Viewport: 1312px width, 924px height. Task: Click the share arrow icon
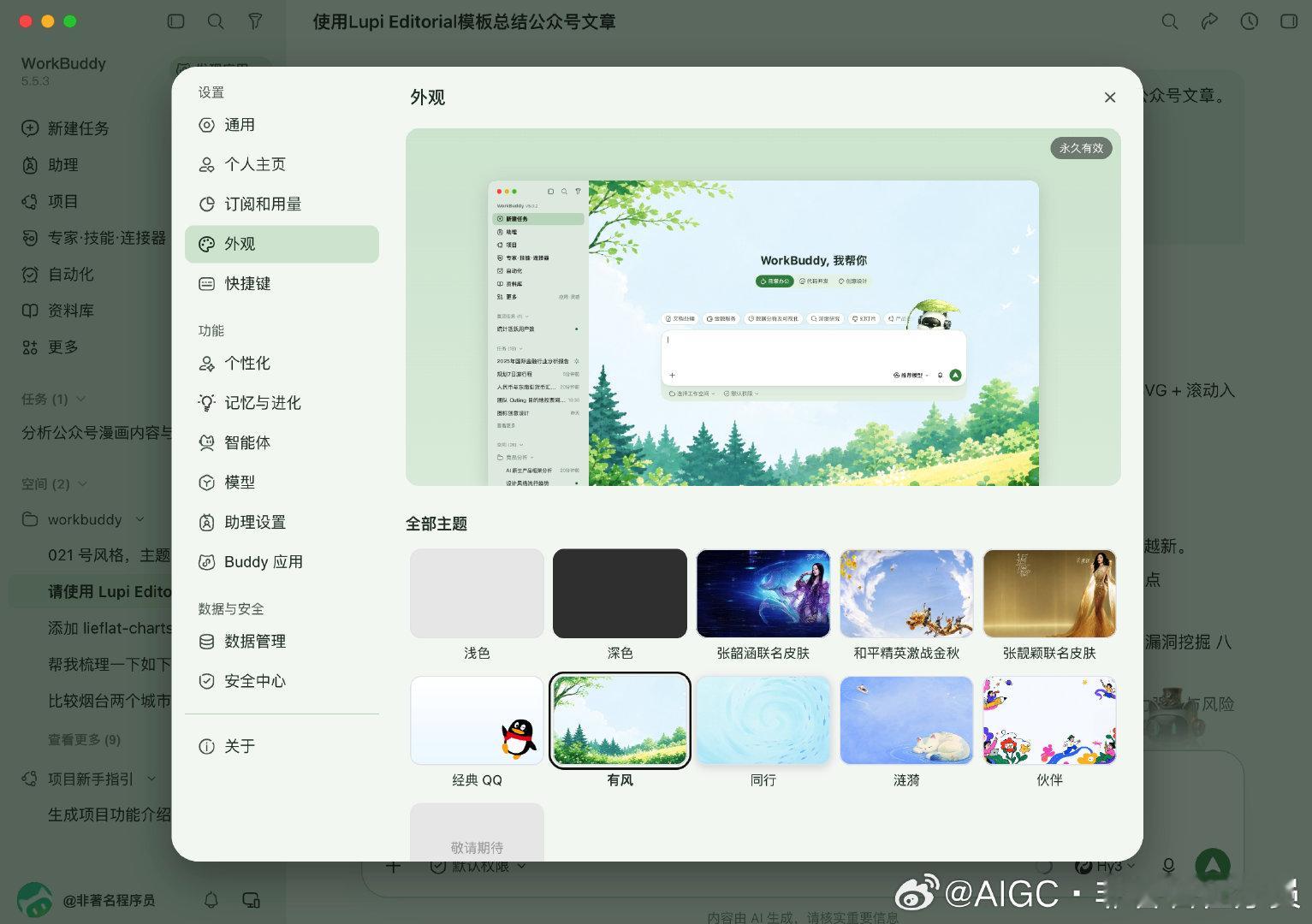pos(1209,21)
